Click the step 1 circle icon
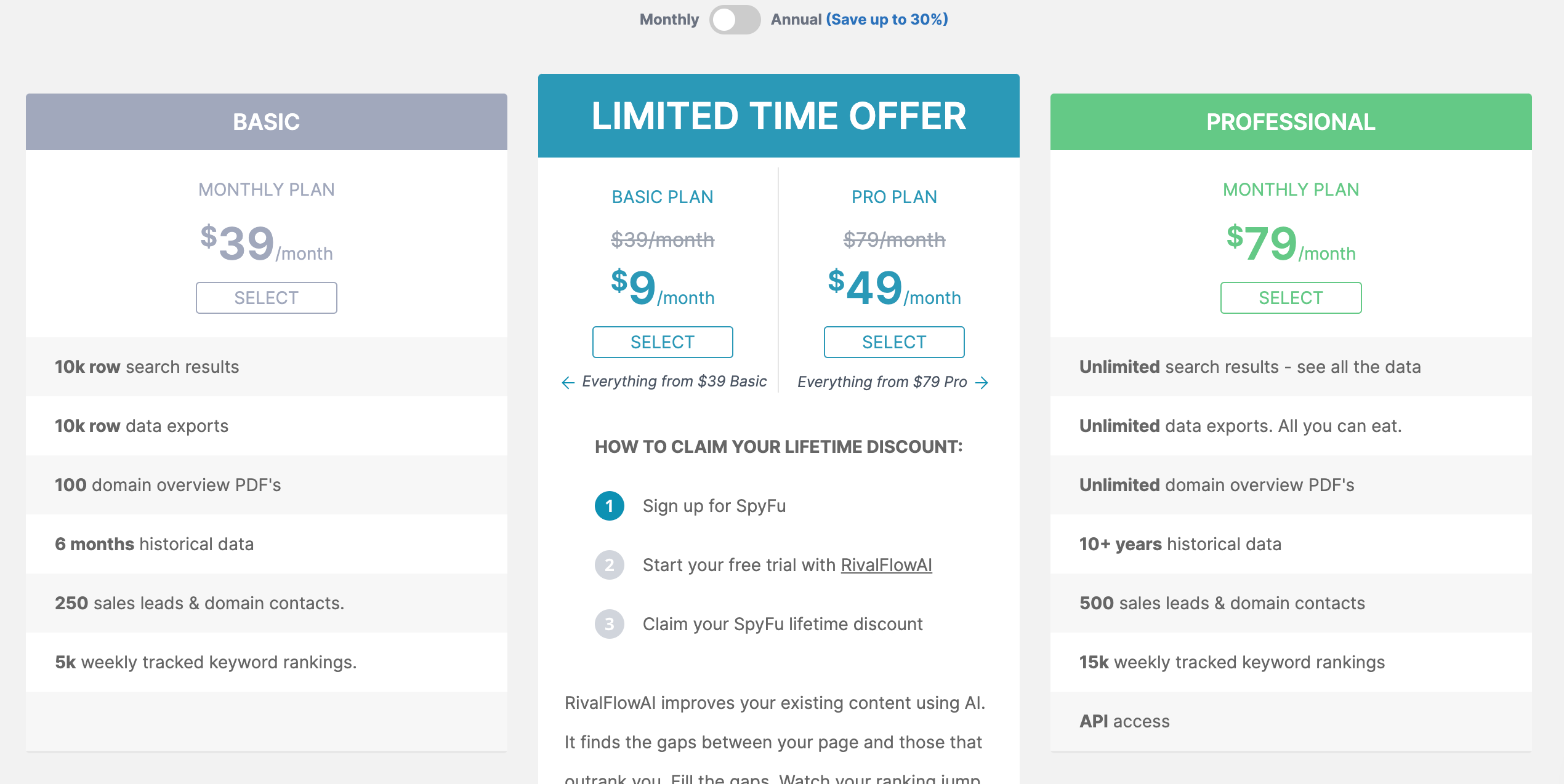 pyautogui.click(x=610, y=506)
